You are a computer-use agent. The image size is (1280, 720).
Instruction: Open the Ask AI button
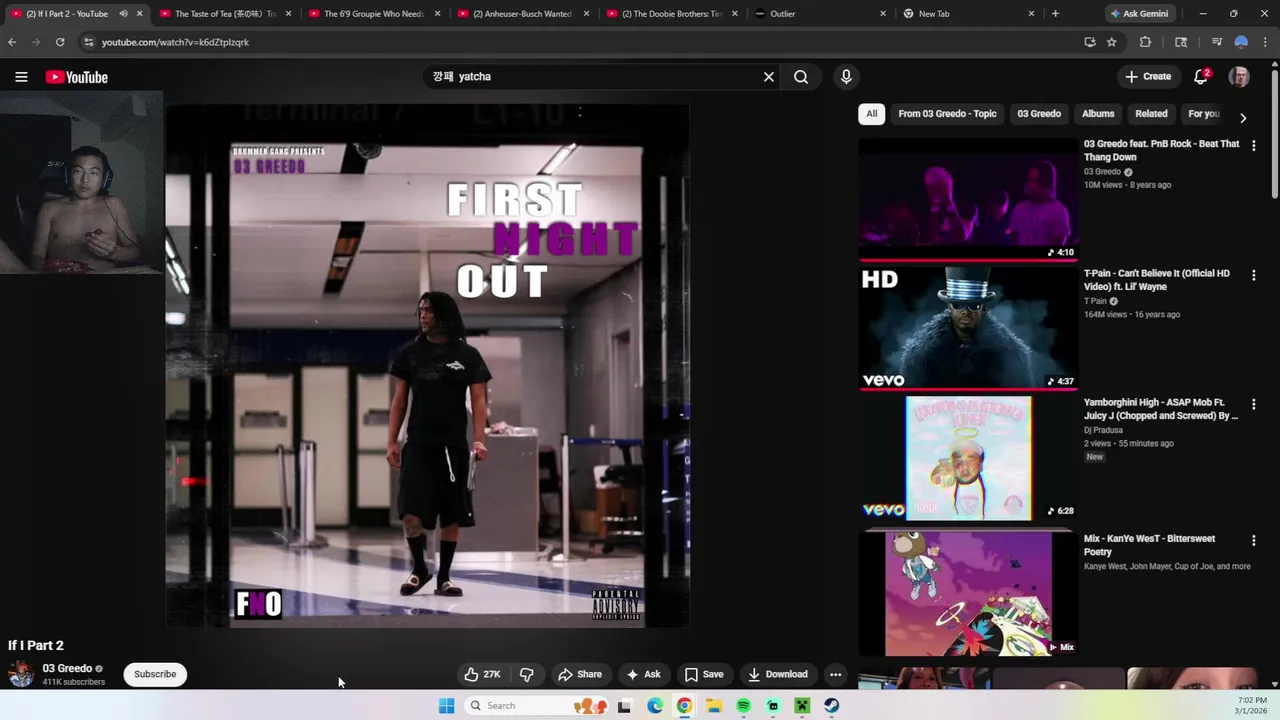643,674
